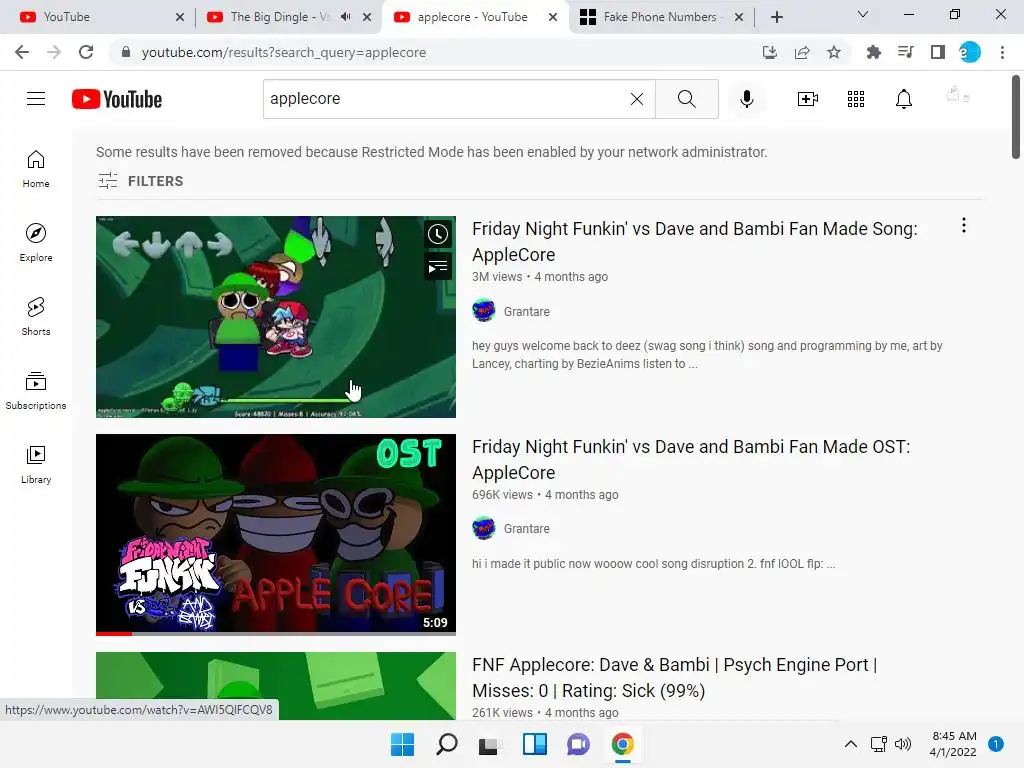Open Shorts in sidebar

36,317
